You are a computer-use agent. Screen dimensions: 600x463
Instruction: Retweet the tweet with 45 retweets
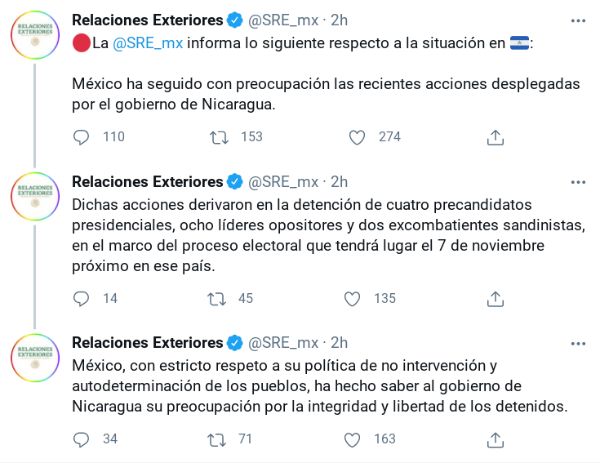pyautogui.click(x=216, y=298)
